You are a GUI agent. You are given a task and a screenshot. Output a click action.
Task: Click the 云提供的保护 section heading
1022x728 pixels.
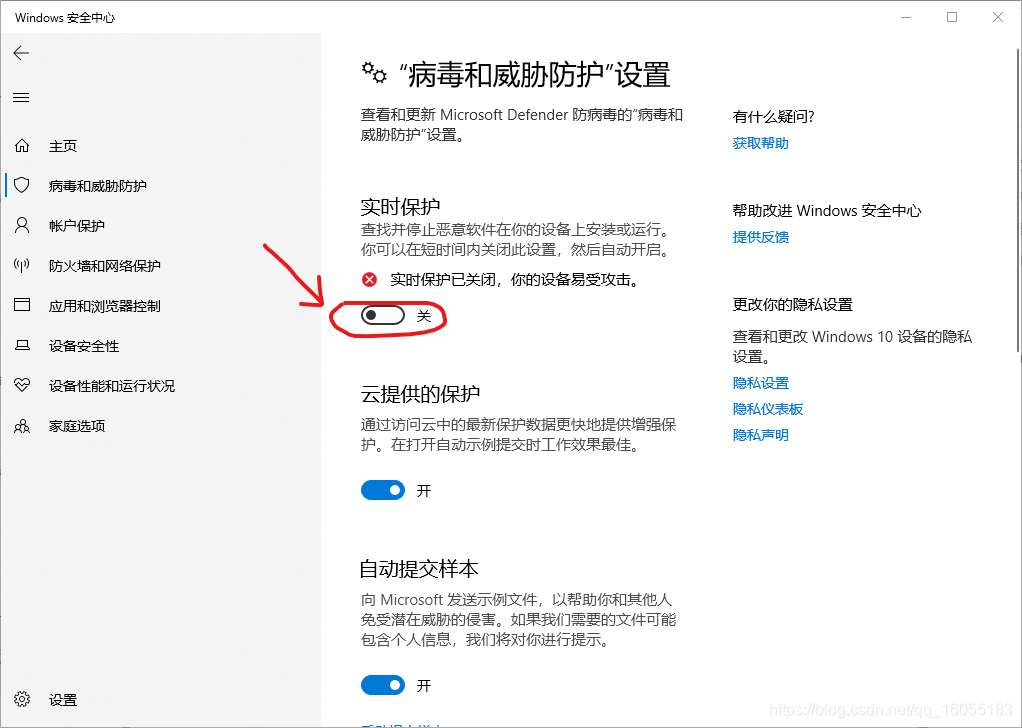coord(420,394)
